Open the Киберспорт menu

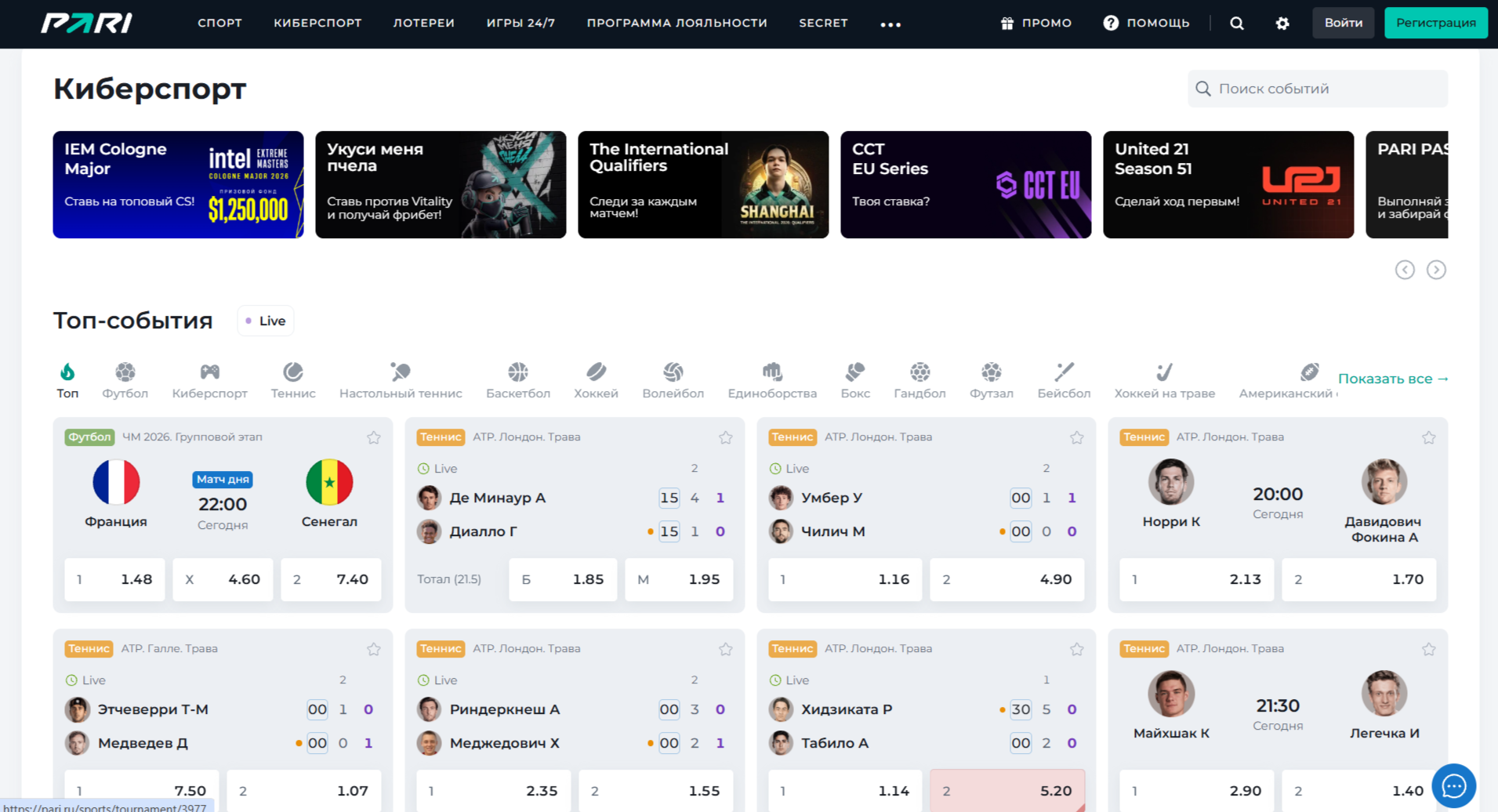tap(317, 24)
